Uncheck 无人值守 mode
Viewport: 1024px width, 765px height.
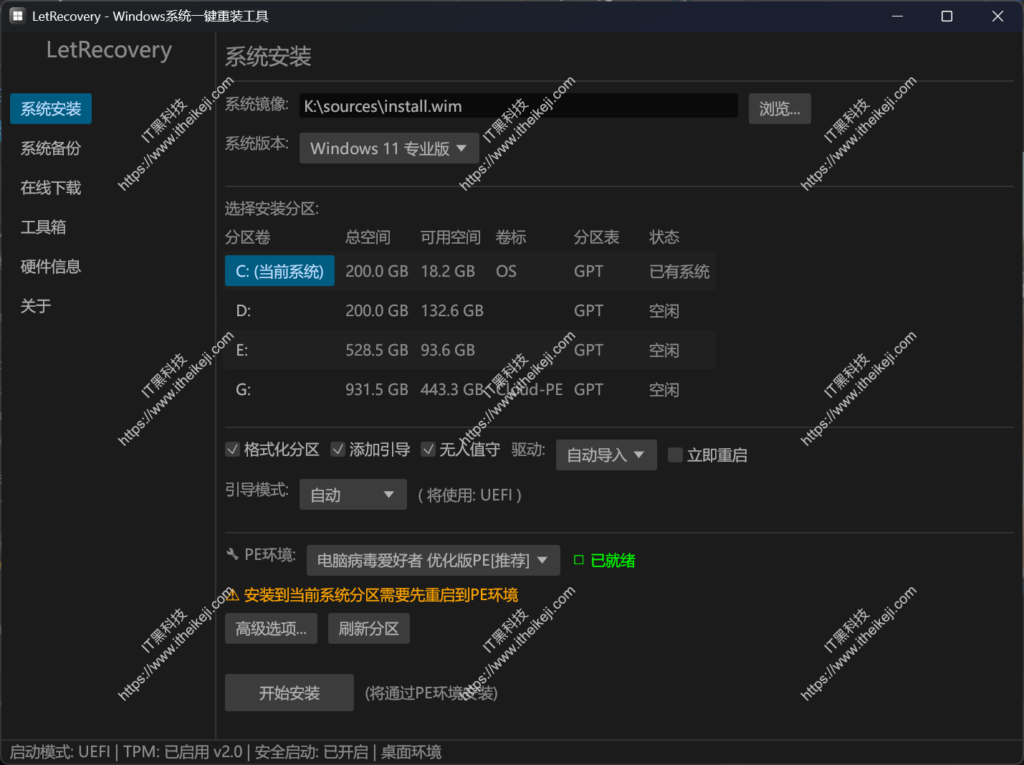(428, 449)
